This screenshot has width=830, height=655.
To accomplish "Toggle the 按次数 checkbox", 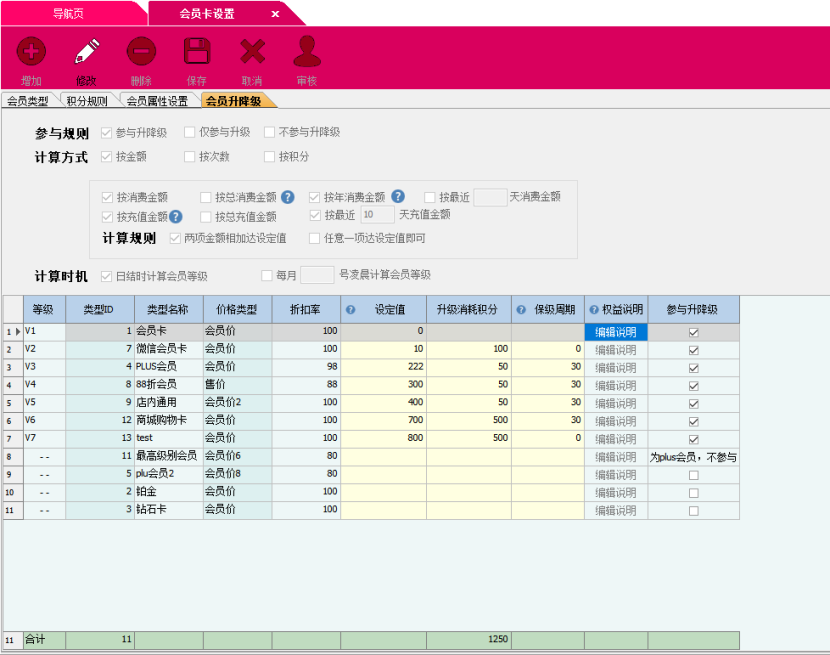I will point(190,156).
